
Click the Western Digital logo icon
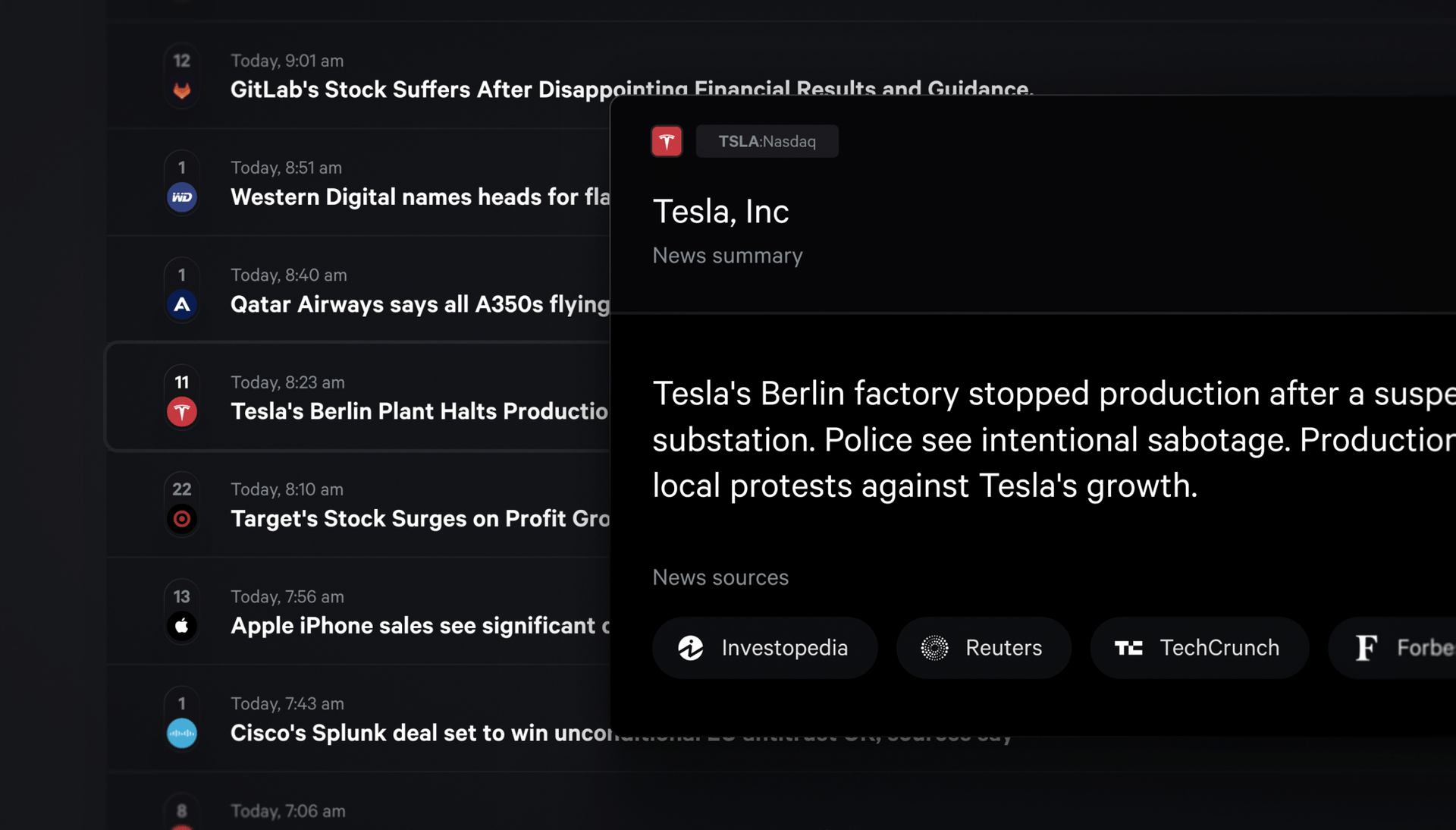(x=182, y=197)
